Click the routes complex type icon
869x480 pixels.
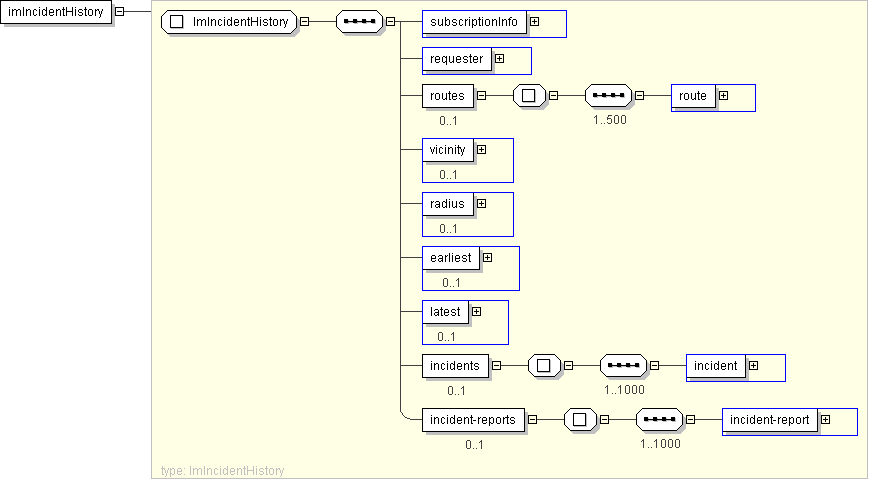coord(529,97)
